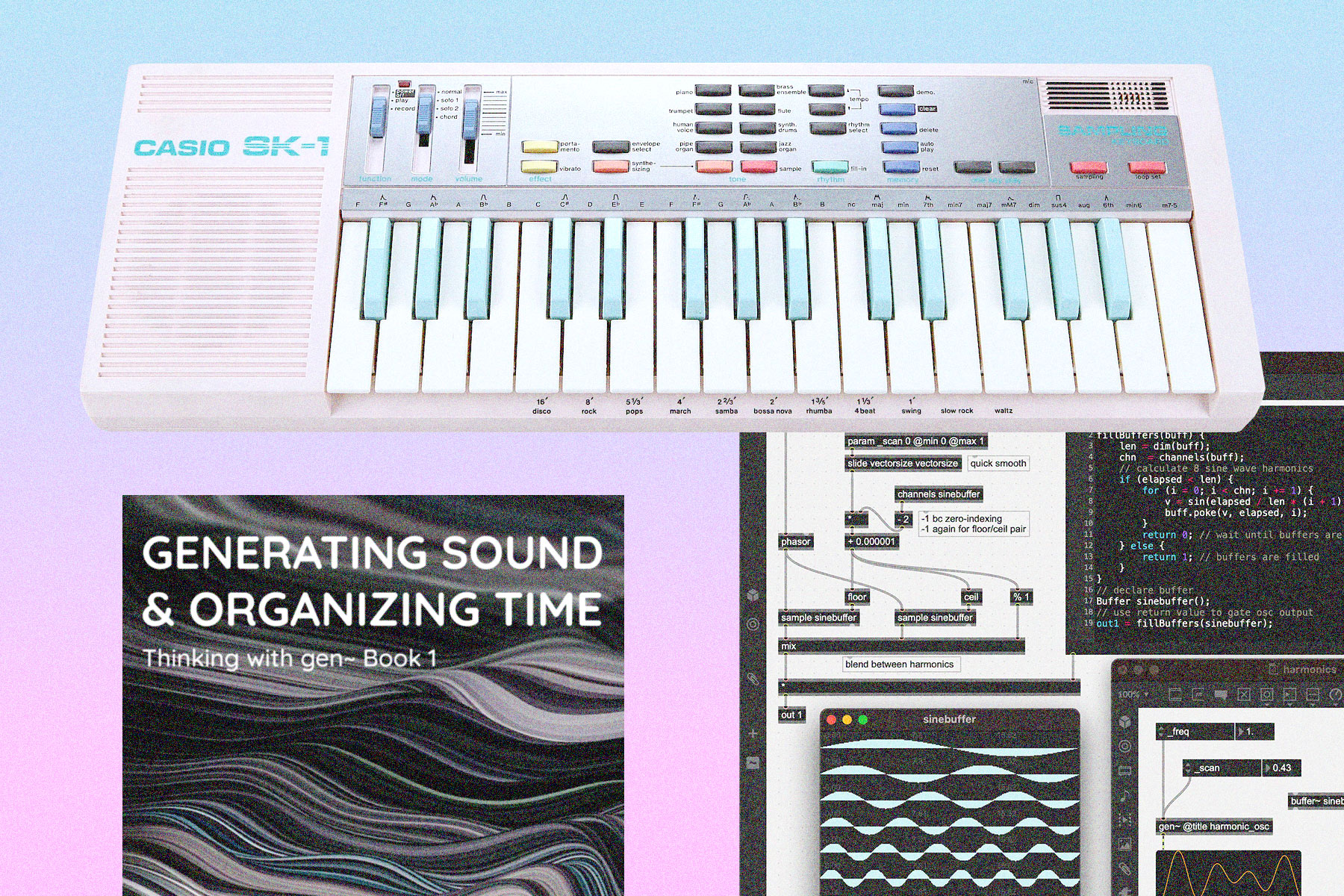Zoom the sinebuffer window with green button

pos(863,720)
